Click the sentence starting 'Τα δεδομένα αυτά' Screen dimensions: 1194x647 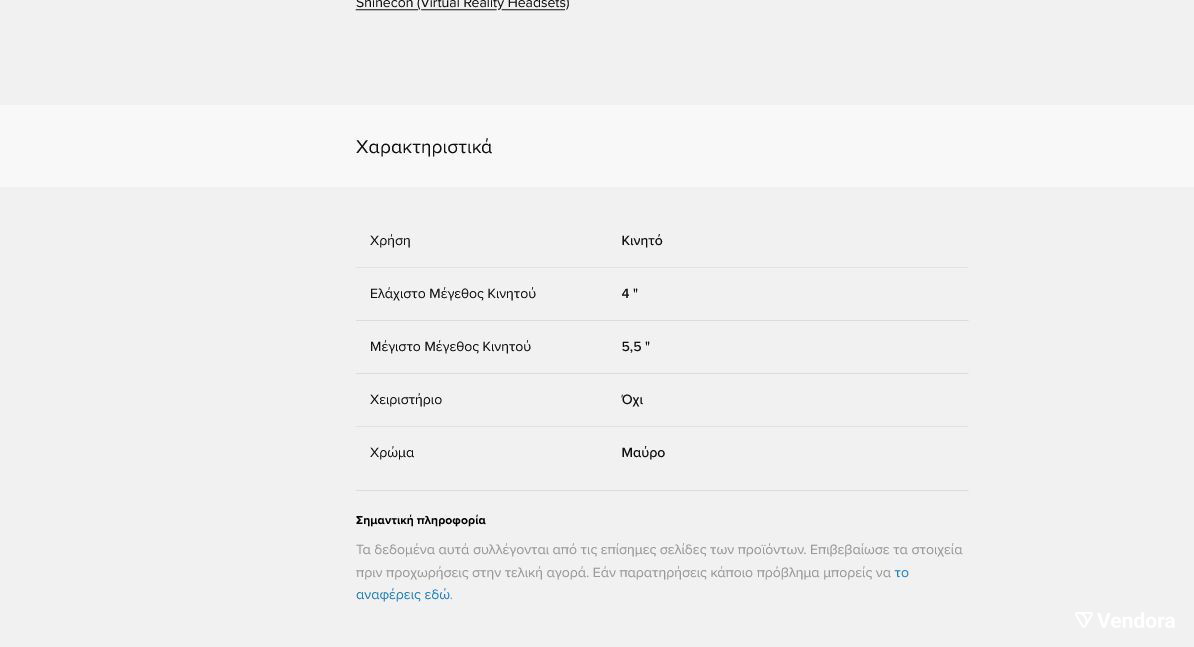point(581,550)
